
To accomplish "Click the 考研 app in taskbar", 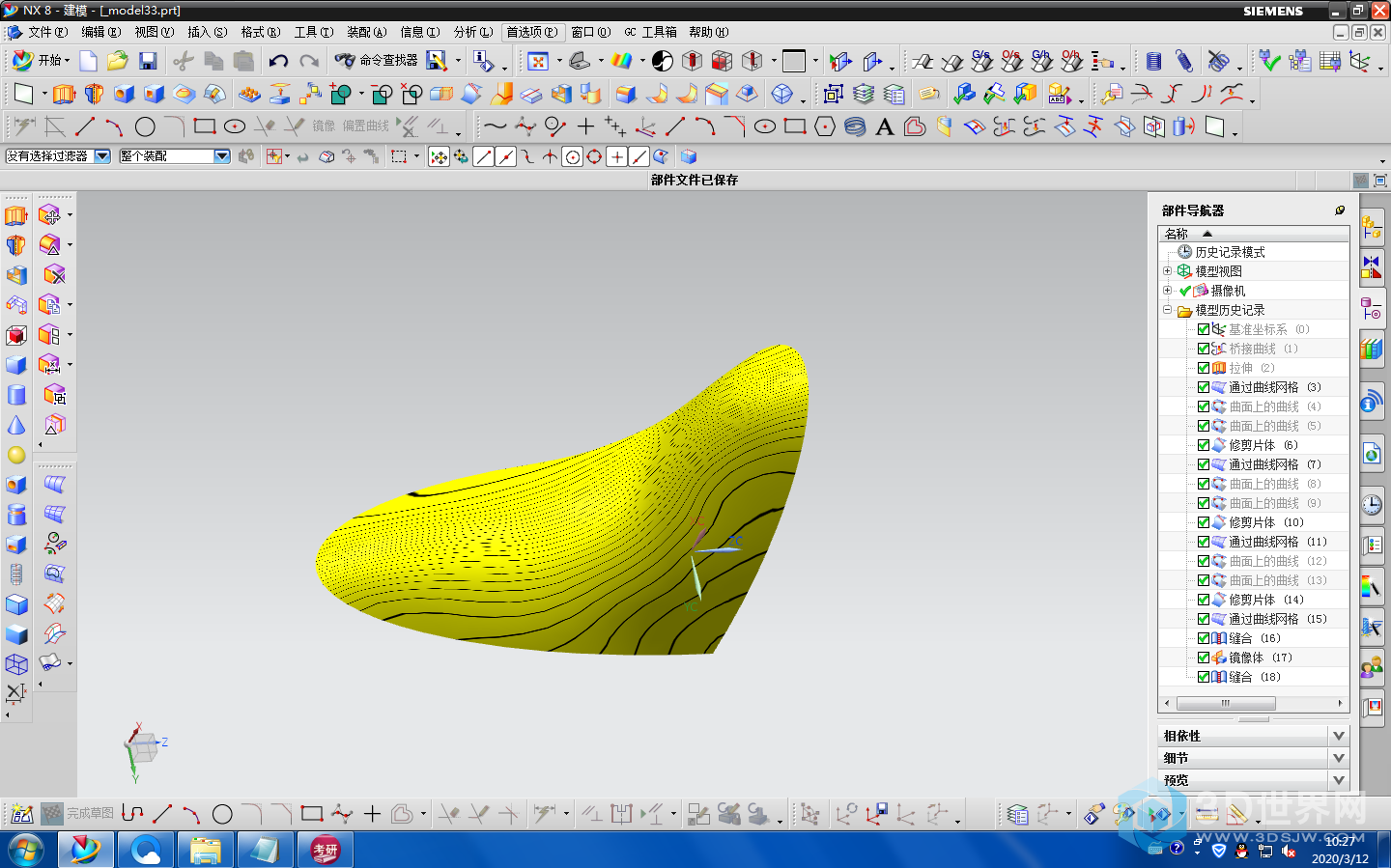I will coord(326,851).
